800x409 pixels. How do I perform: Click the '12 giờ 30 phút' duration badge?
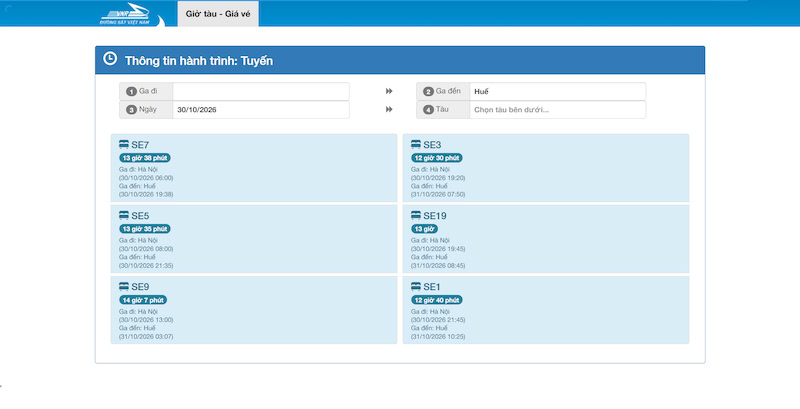[437, 158]
